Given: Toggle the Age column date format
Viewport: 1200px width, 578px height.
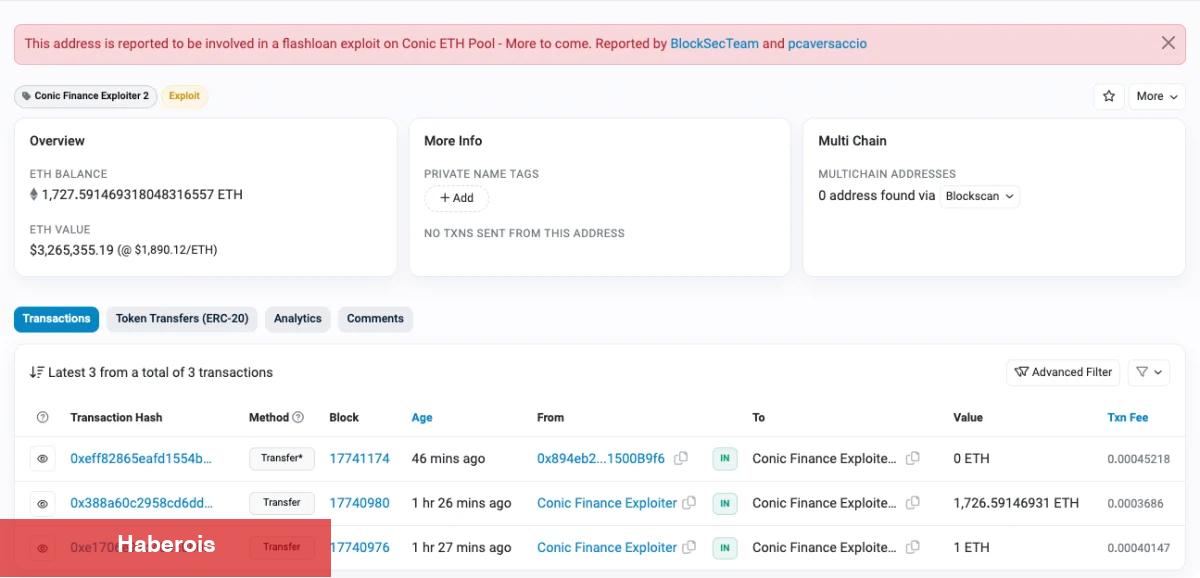Looking at the screenshot, I should pyautogui.click(x=422, y=417).
